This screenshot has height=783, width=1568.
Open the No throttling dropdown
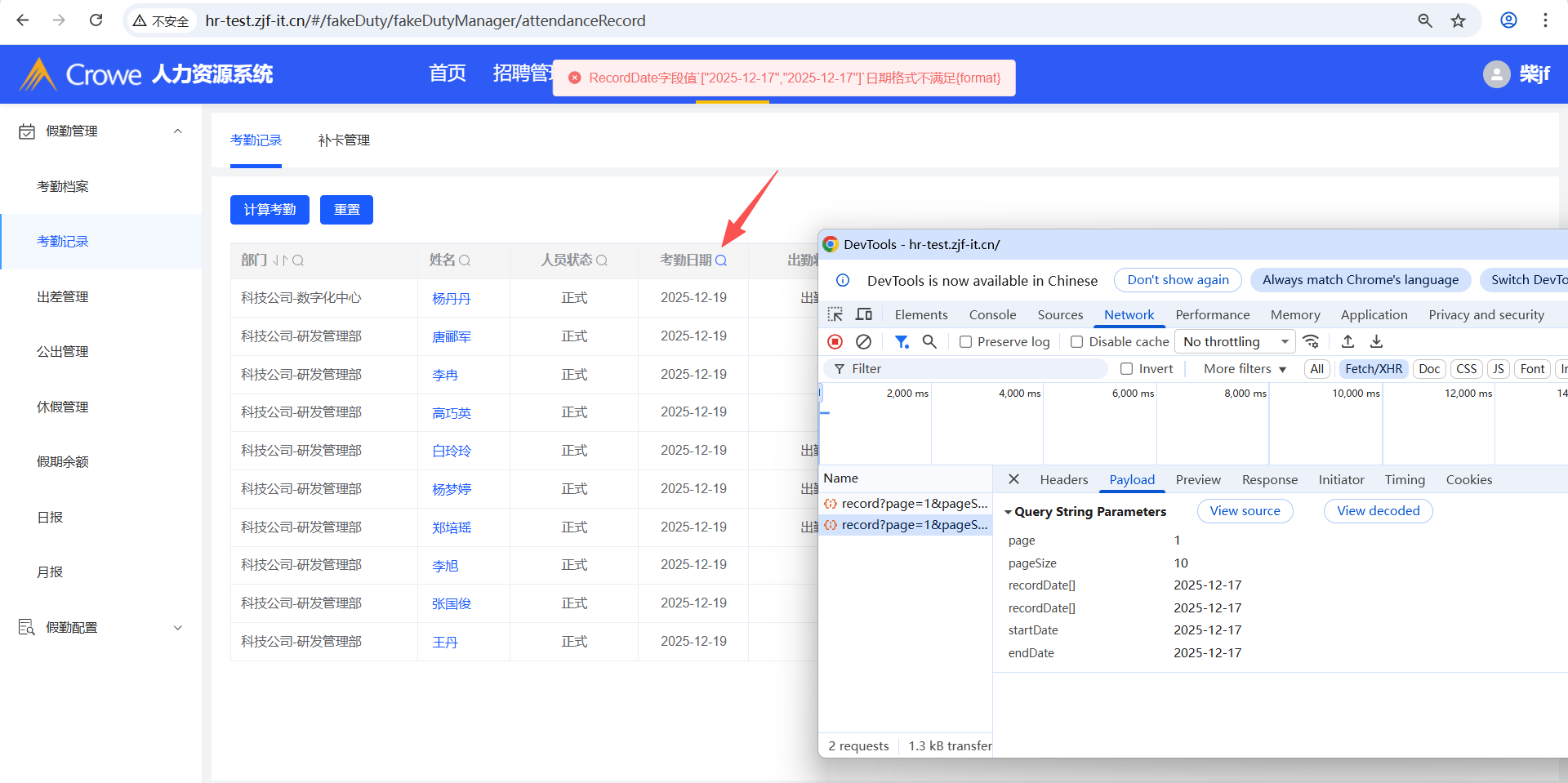pos(1235,342)
